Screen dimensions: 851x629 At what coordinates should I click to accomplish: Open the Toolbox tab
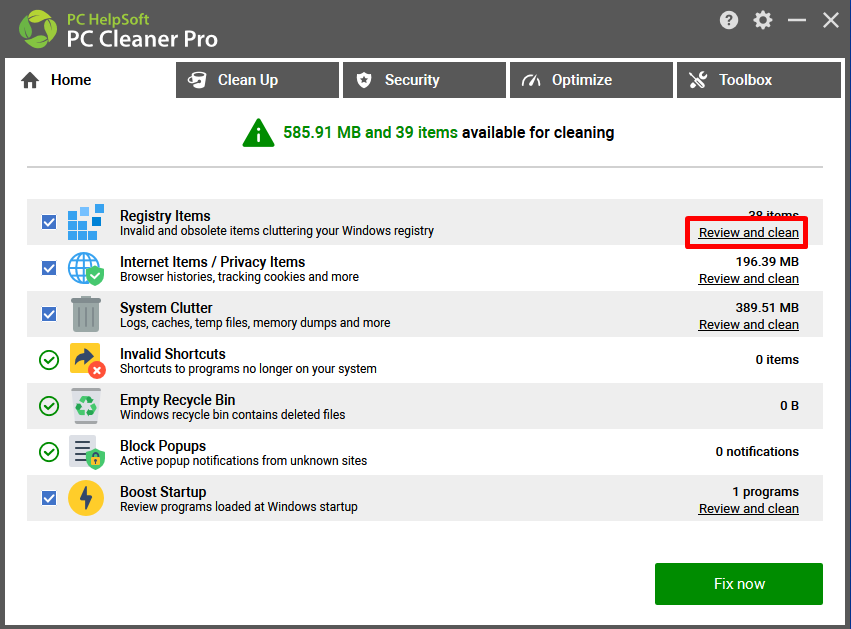pos(759,80)
